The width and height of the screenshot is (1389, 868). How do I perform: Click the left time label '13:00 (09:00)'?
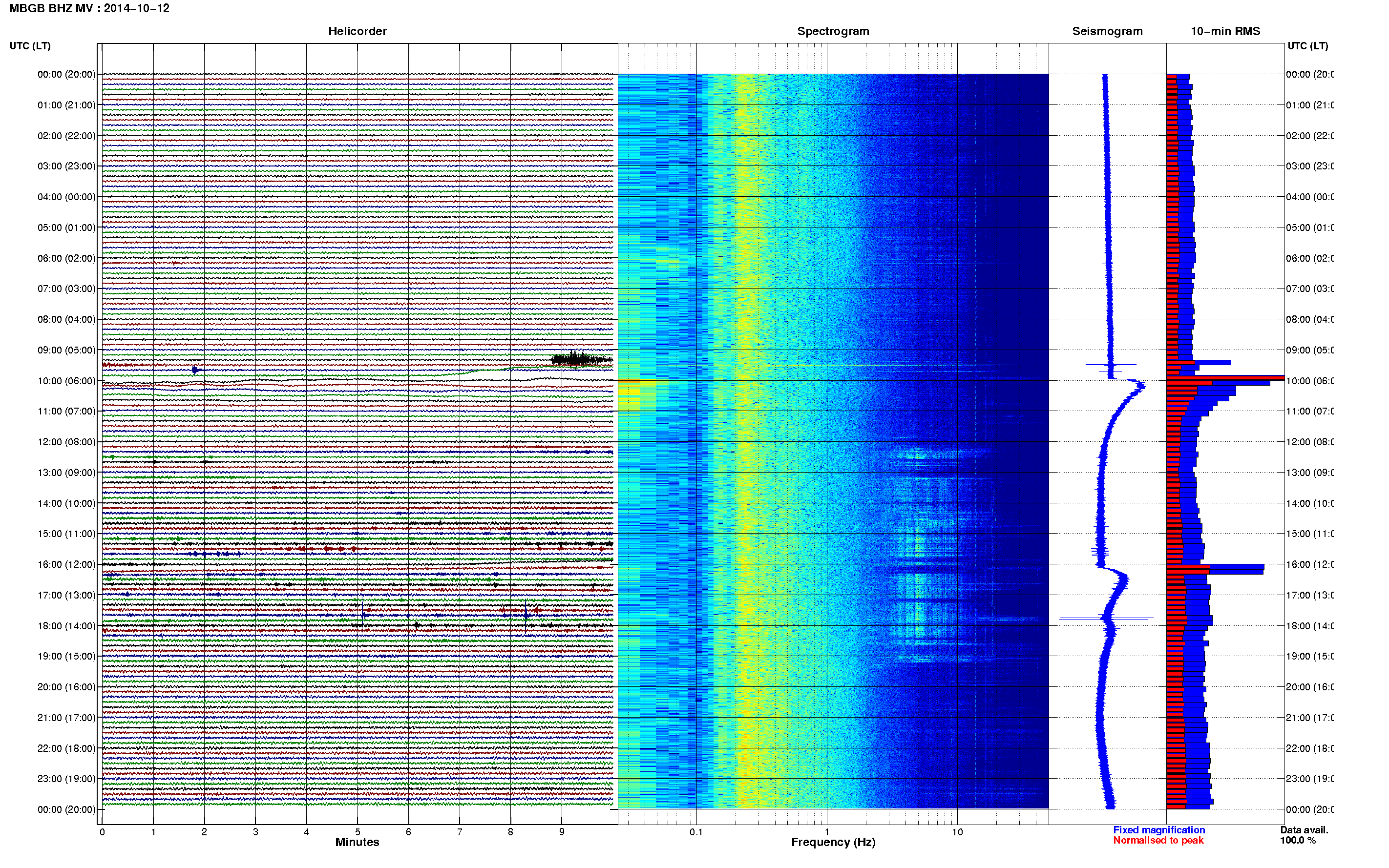[x=66, y=473]
